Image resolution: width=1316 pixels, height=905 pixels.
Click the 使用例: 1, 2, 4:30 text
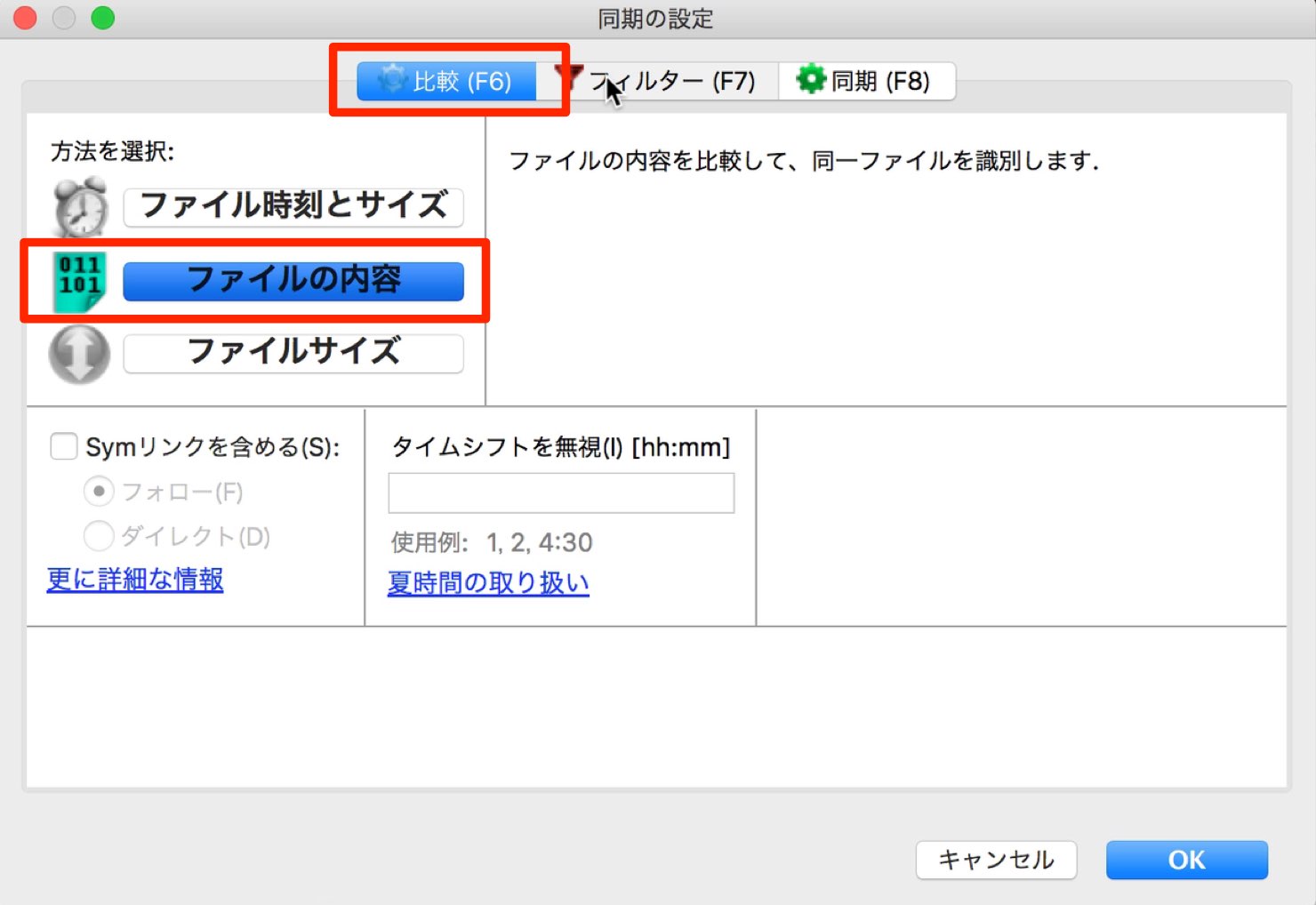[x=492, y=542]
